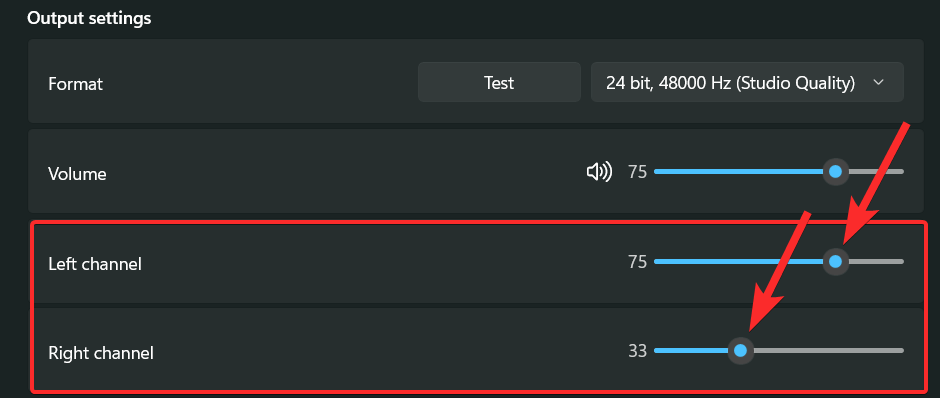Click the Volume level value 75
Image resolution: width=940 pixels, height=398 pixels.
point(637,173)
